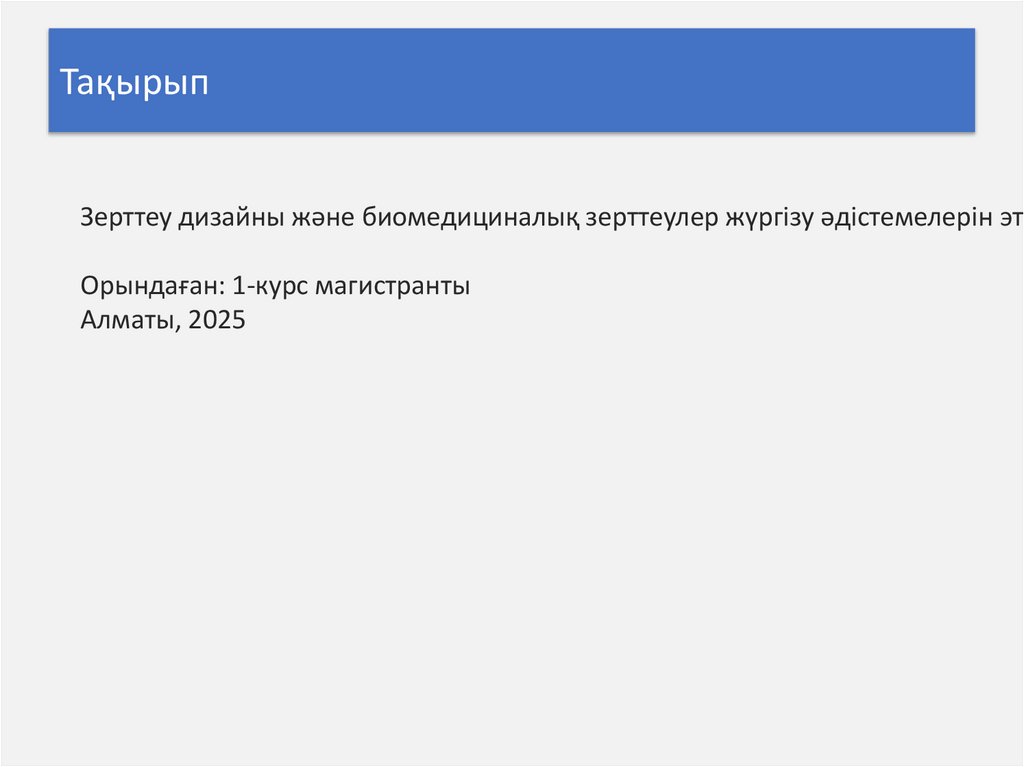Click the word "Орындаған:"
The height and width of the screenshot is (767, 1024).
(x=152, y=287)
